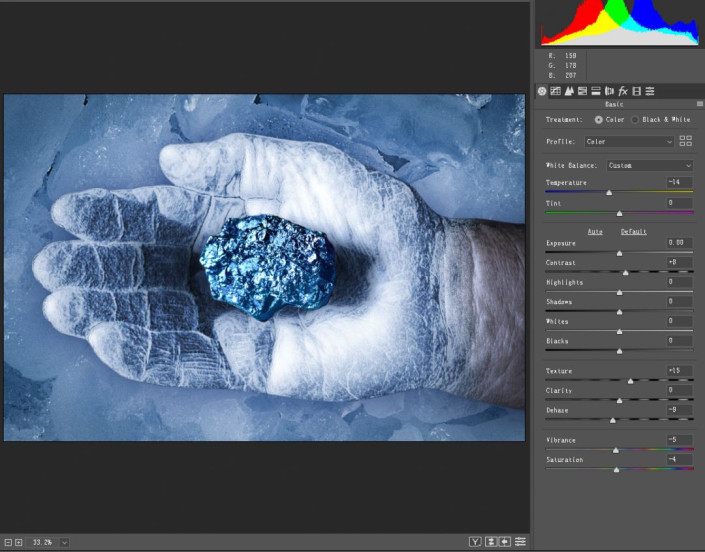Click the Treatment label text

point(564,120)
